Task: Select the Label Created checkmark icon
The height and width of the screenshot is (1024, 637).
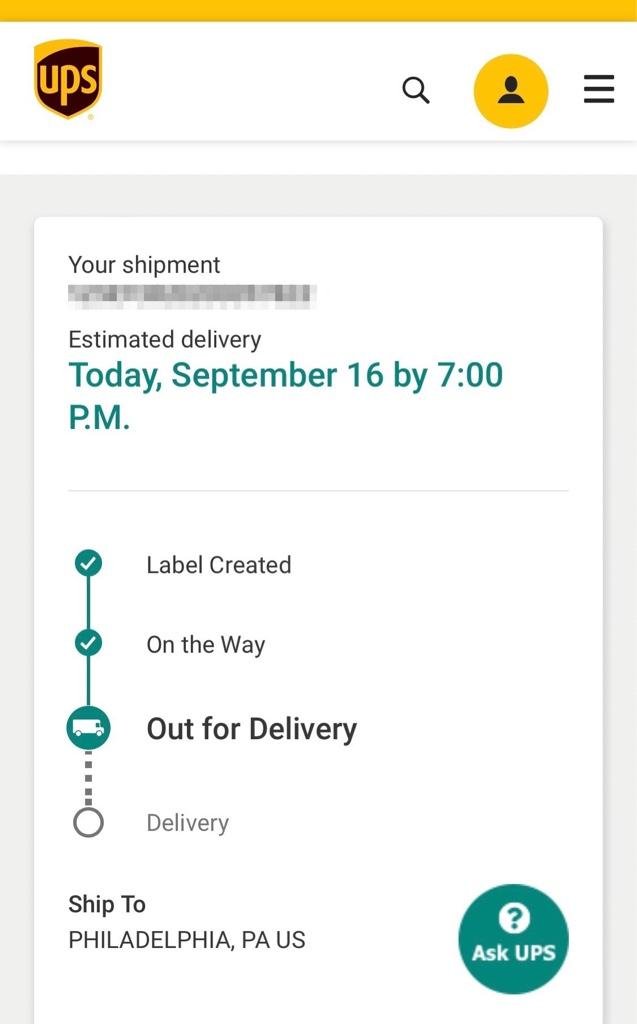Action: tap(88, 563)
